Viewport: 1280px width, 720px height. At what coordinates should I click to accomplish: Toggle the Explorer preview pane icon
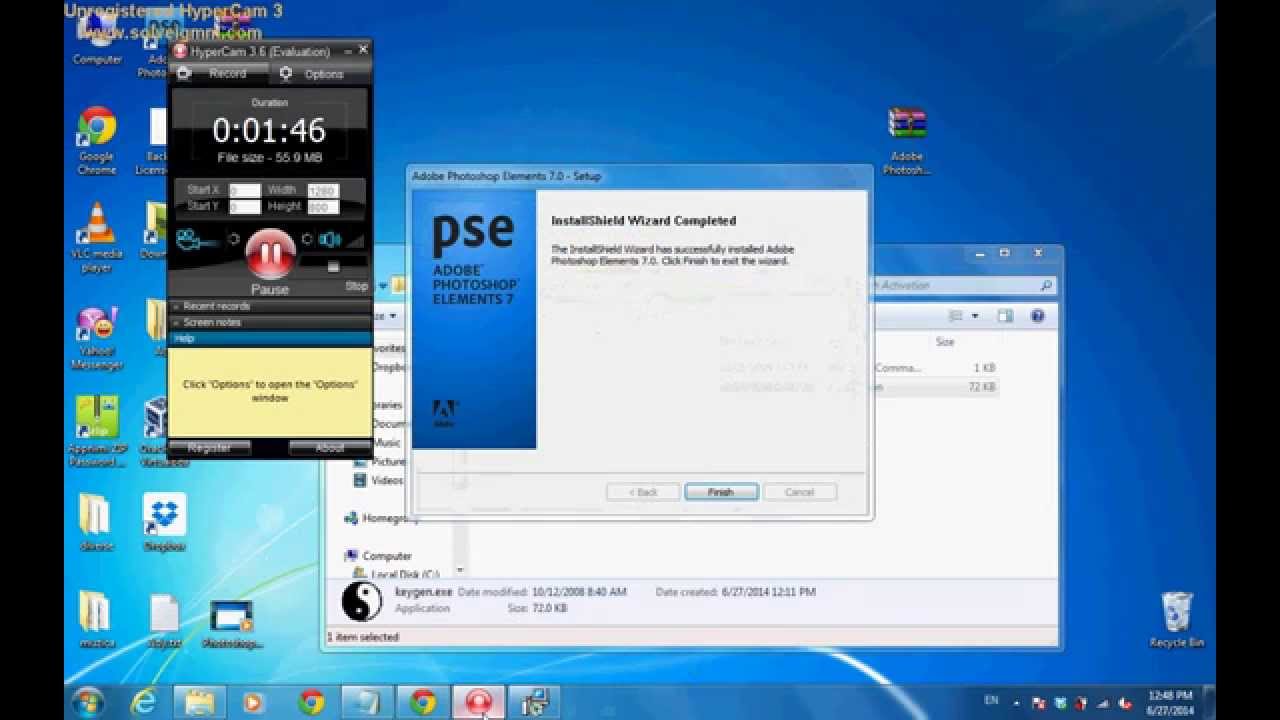[1005, 316]
